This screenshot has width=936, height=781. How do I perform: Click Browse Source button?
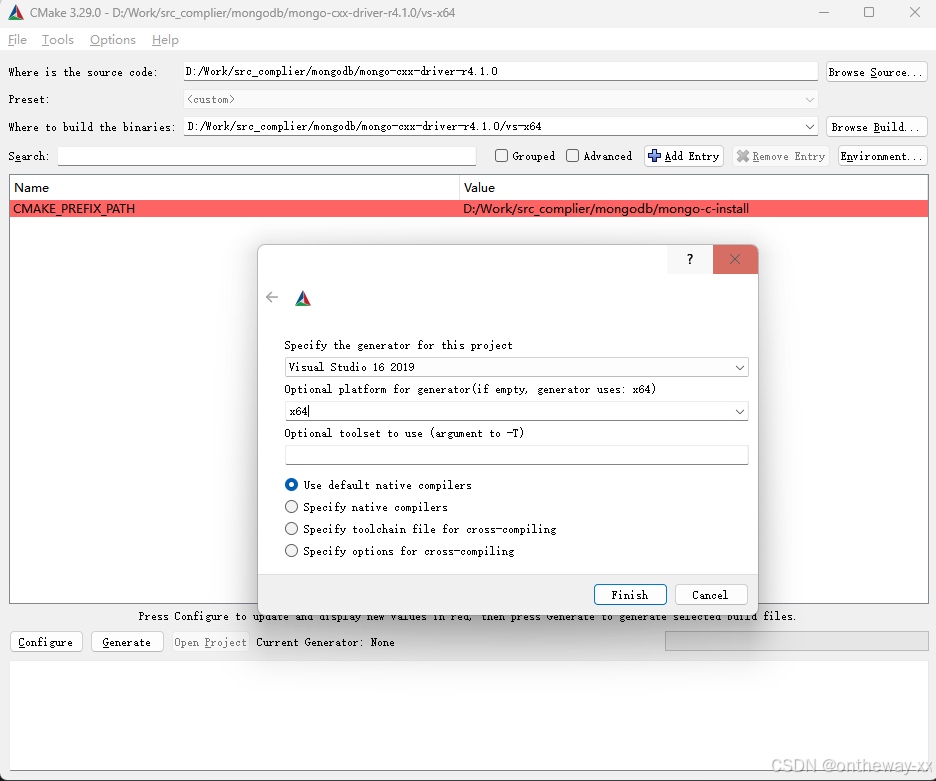click(876, 72)
